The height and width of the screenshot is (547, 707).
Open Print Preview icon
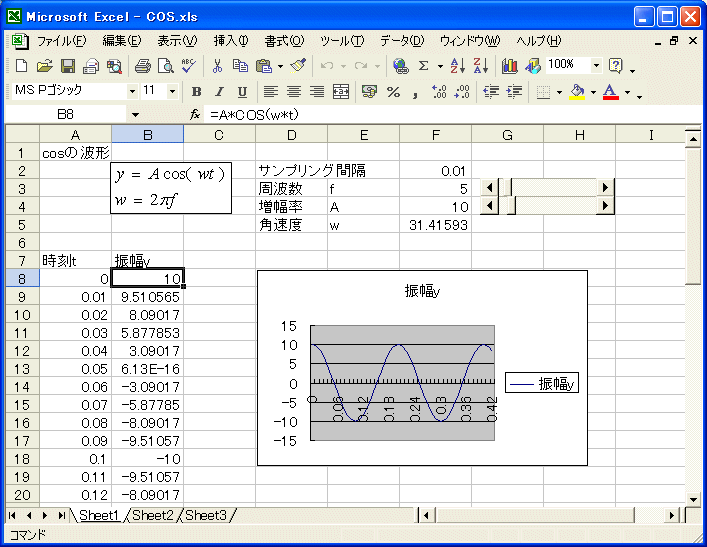point(165,66)
